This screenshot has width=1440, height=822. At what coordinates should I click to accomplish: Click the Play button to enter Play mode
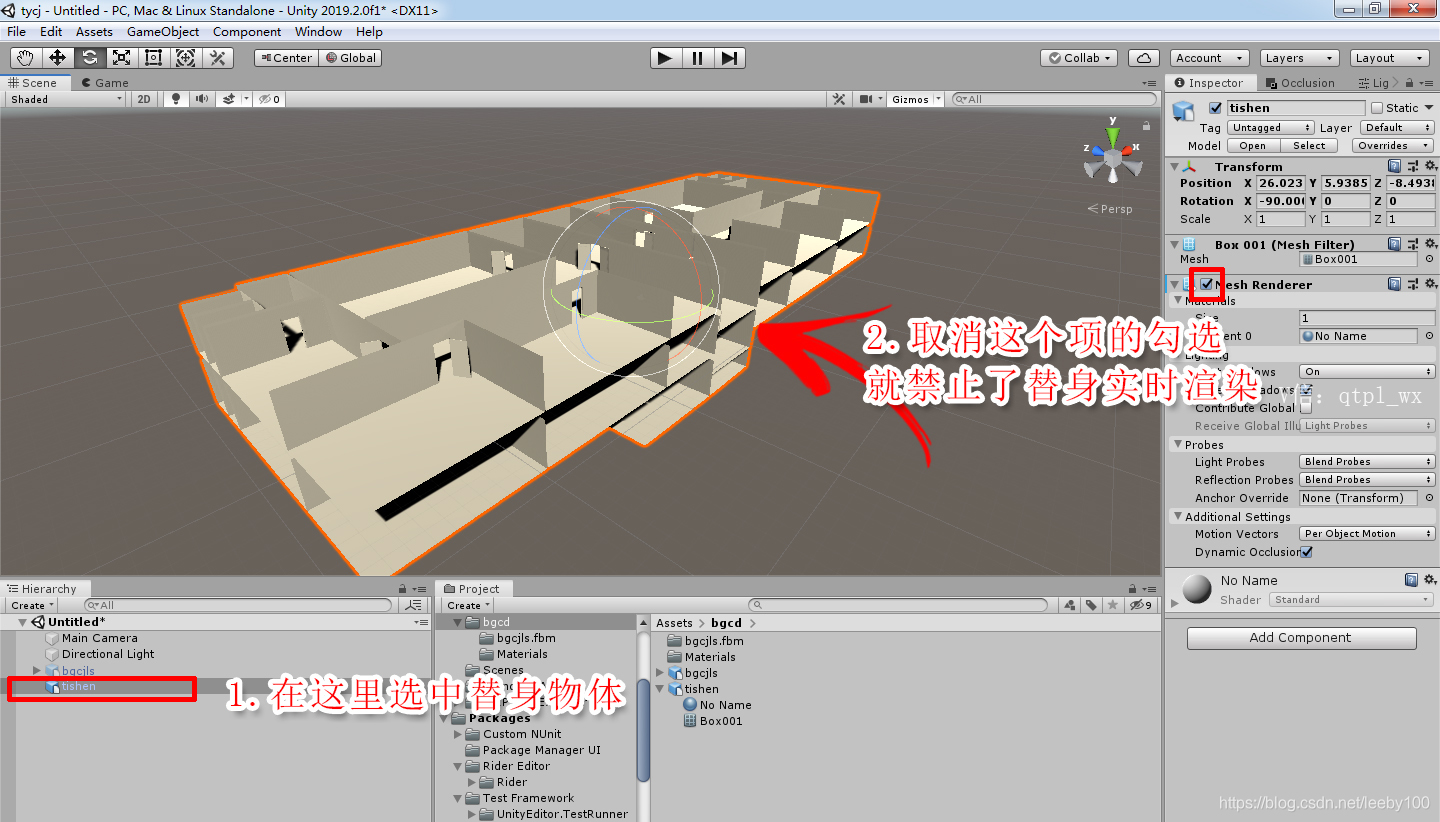[x=665, y=57]
